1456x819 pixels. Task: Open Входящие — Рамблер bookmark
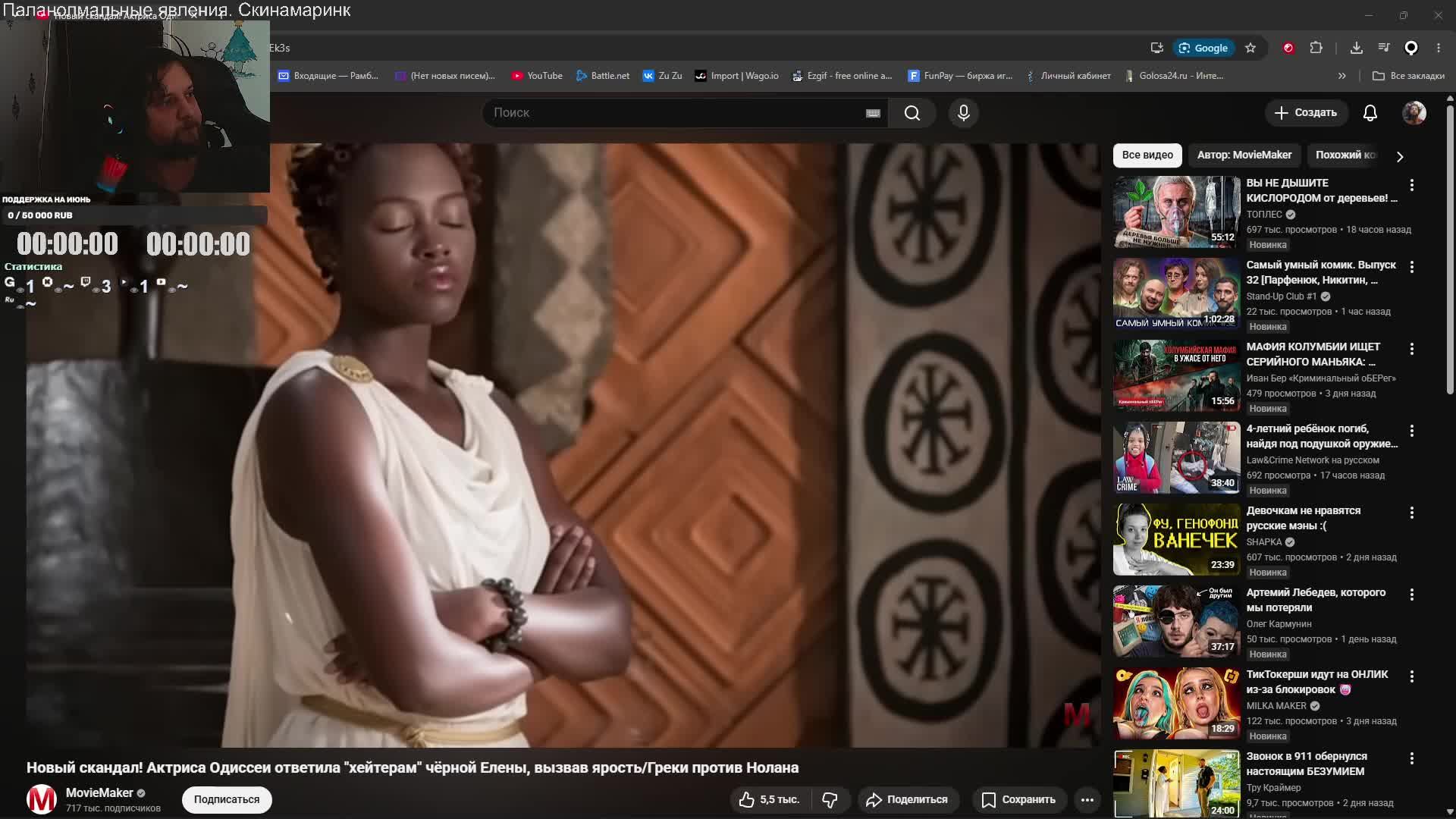[x=328, y=76]
